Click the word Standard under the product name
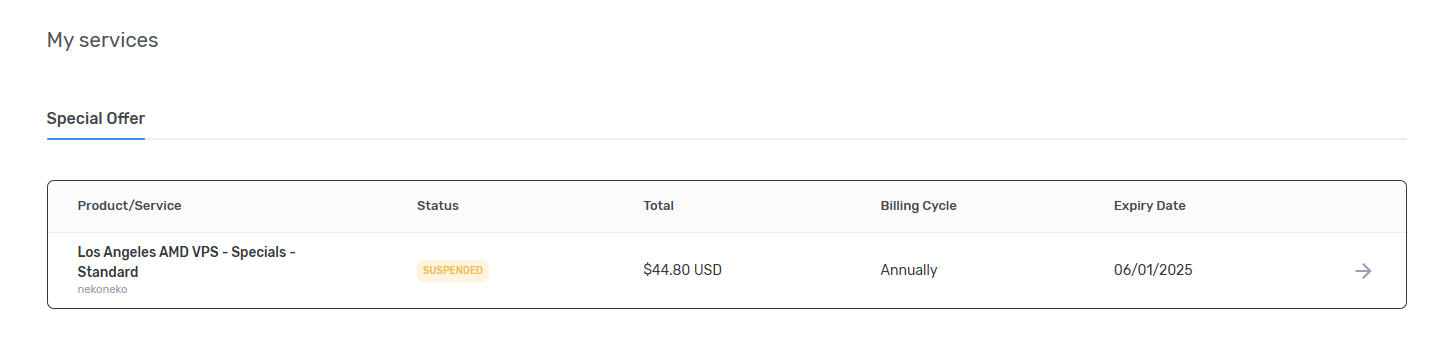Screen dimensions: 1456x360 point(108,272)
